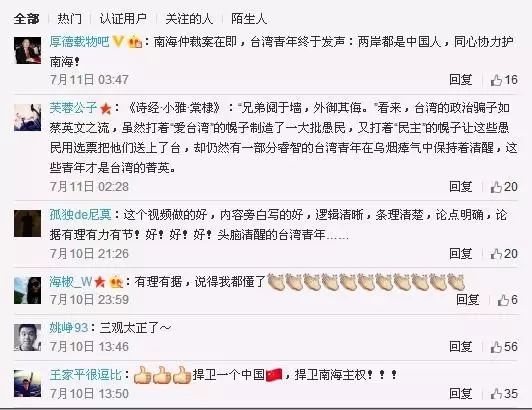Click 回复 under the 姚峥93 comment
532x410 pixels.
[460, 347]
